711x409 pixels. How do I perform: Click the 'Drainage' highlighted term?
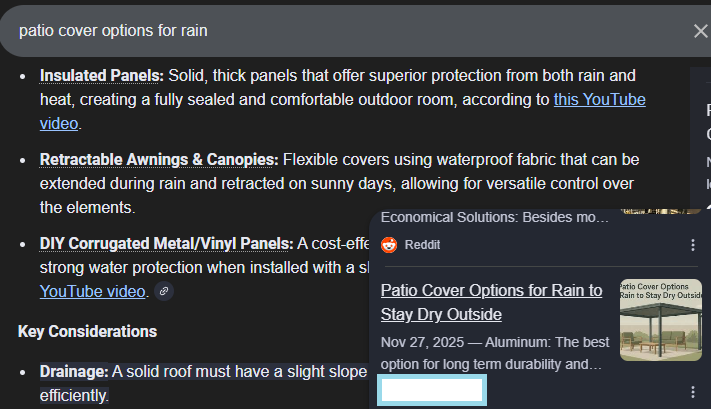73,372
